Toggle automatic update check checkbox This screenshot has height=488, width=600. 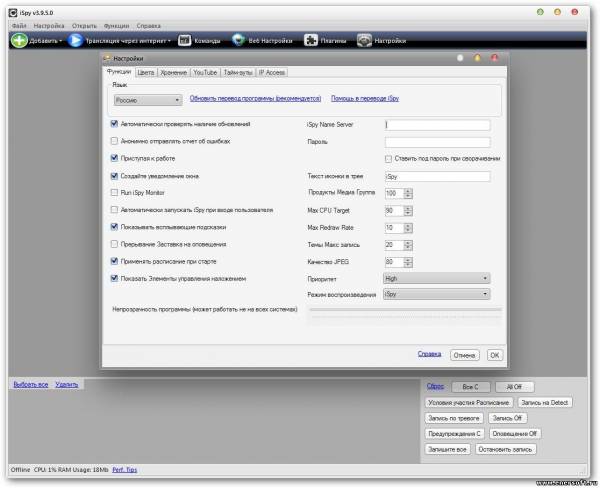tap(114, 124)
